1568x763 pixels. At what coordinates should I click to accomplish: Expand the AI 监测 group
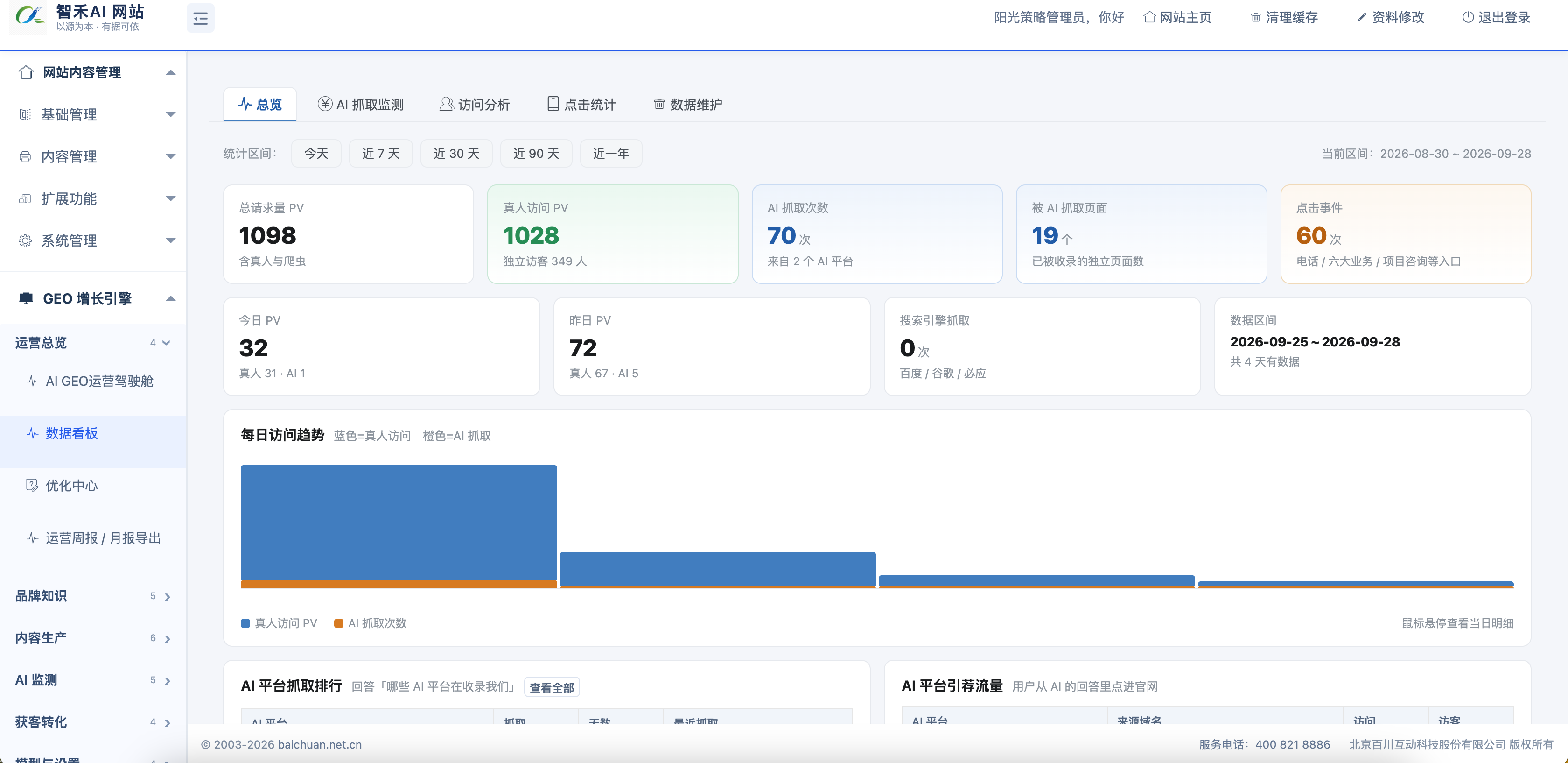click(x=92, y=680)
